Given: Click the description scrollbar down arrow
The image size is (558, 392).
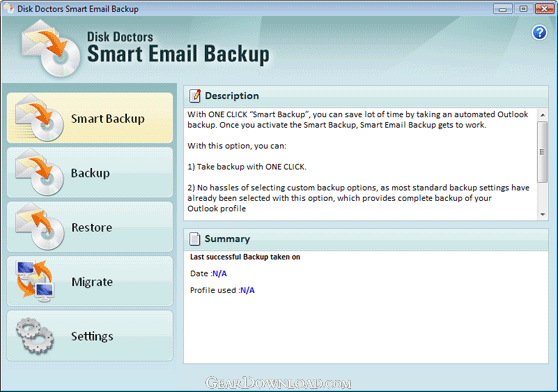Looking at the screenshot, I should pos(543,214).
